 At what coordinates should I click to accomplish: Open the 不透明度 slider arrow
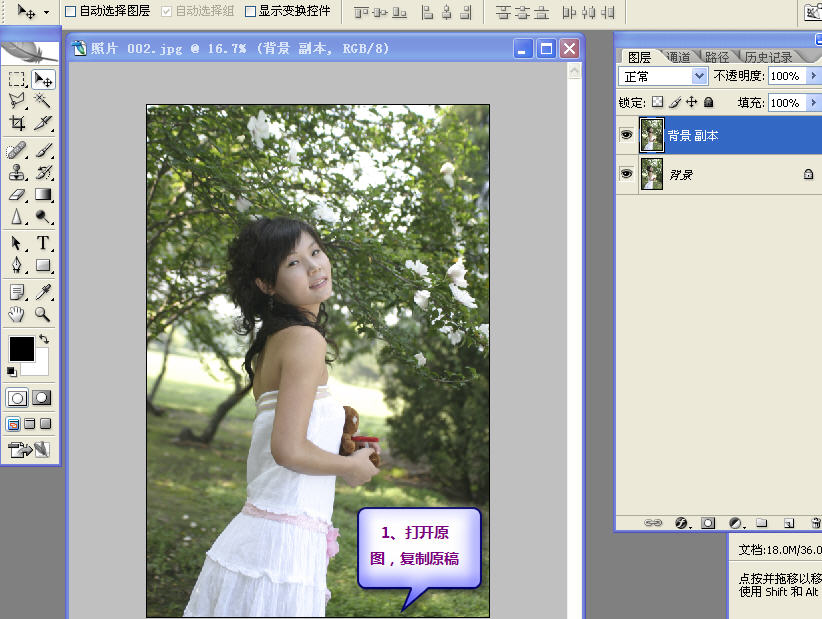813,76
